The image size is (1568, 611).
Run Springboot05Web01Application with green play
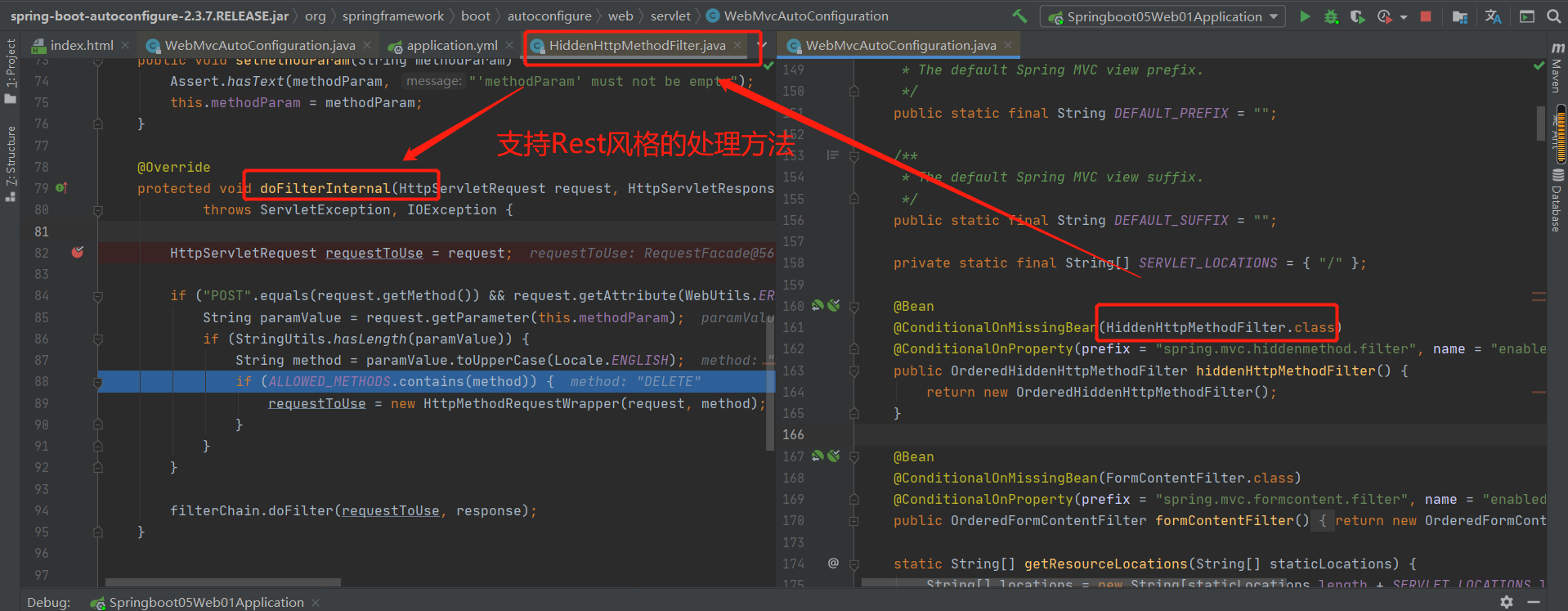pos(1305,16)
